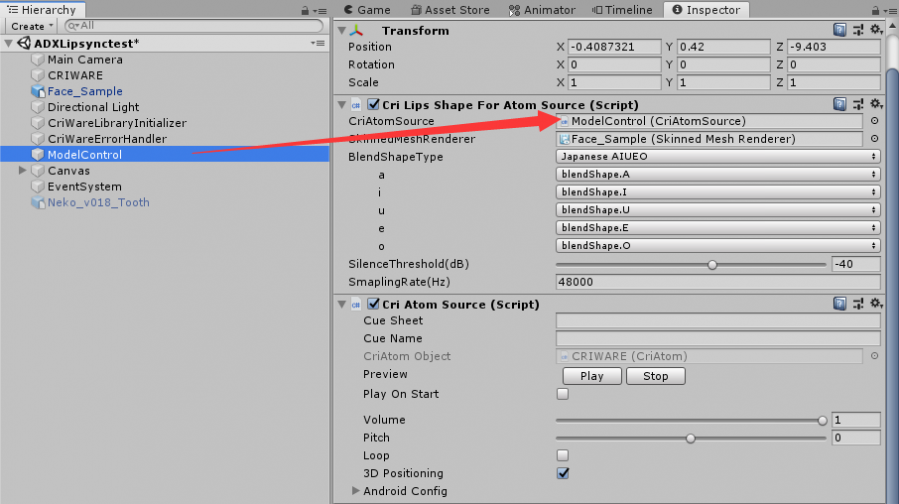Open the blendShape.E dropdown

[718, 228]
